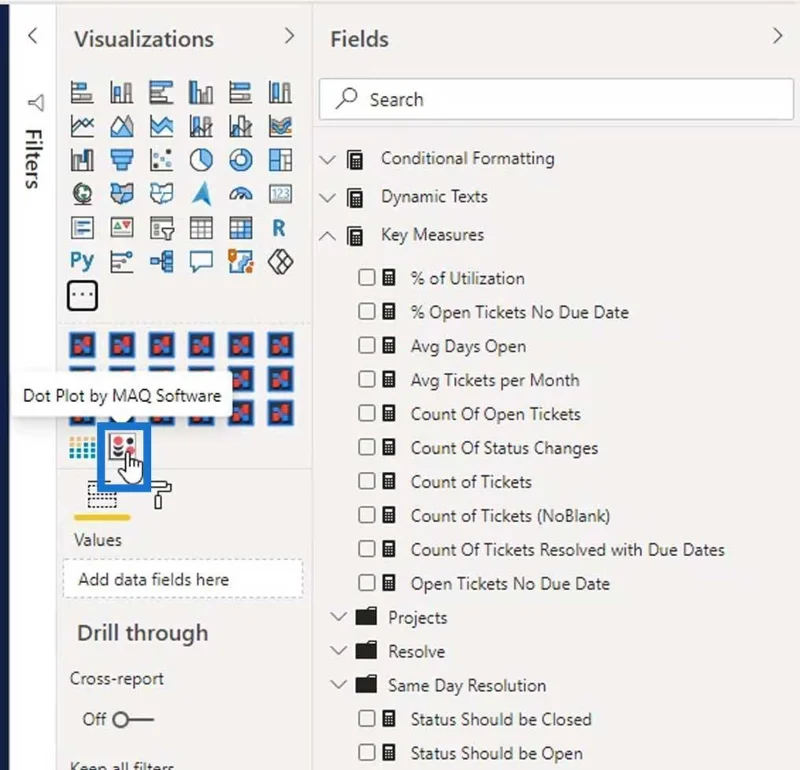Image resolution: width=800 pixels, height=770 pixels.
Task: Select the Stacked area chart visual
Action: click(161, 127)
